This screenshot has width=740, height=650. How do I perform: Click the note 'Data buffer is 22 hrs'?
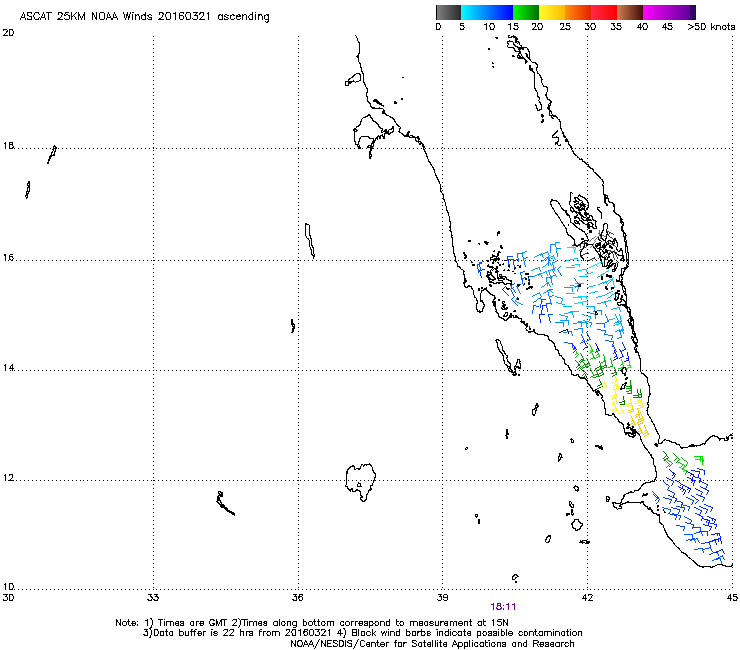coord(199,633)
